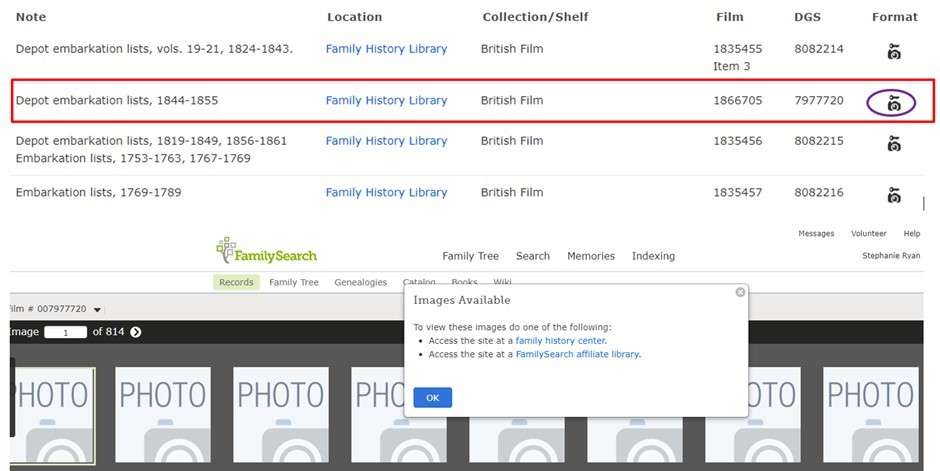Open Family Tree in main navigation
Image resolution: width=940 pixels, height=471 pixels.
pos(471,256)
